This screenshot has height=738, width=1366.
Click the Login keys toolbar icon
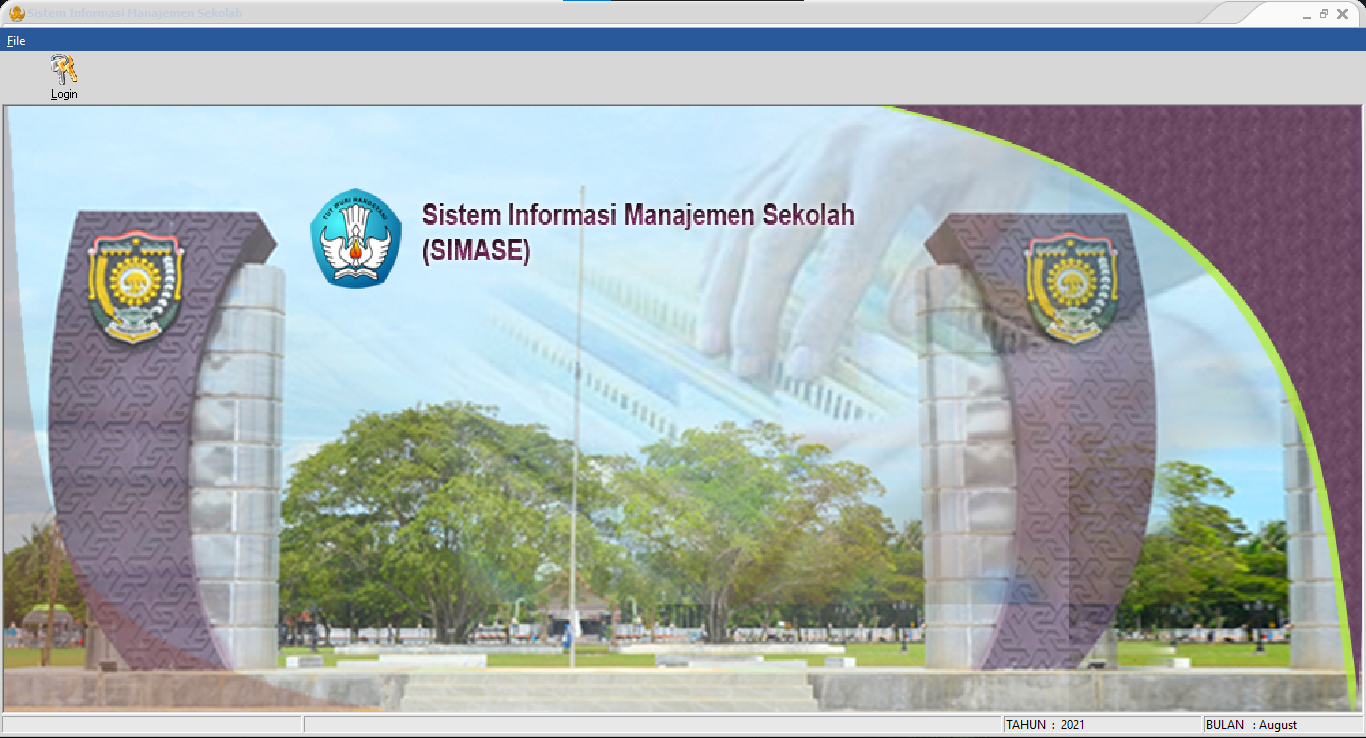coord(64,70)
